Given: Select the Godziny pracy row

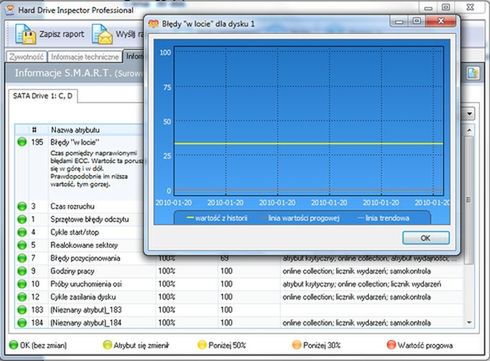Looking at the screenshot, I should 239,271.
